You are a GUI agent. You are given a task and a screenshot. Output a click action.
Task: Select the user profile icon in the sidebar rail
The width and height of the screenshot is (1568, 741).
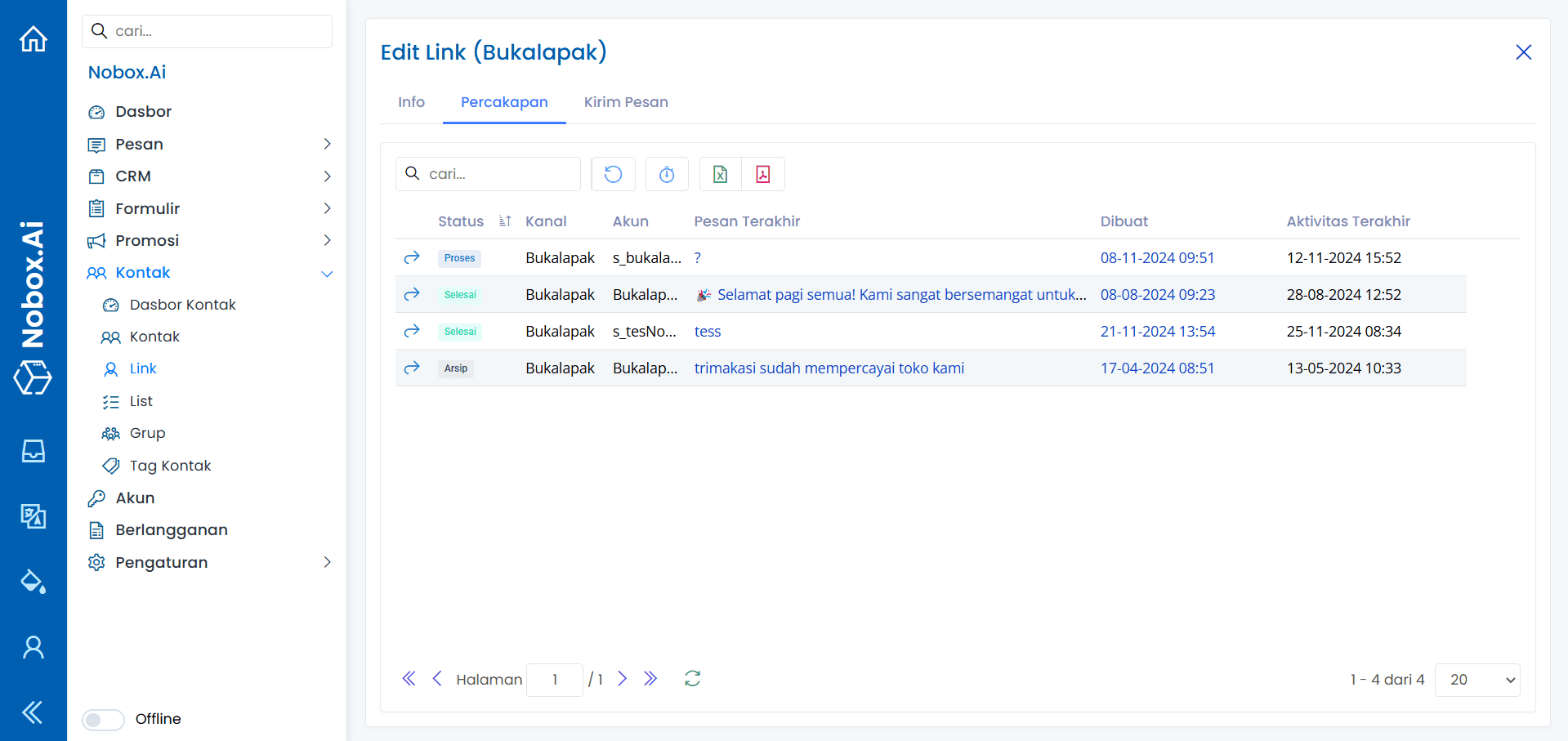pos(33,646)
